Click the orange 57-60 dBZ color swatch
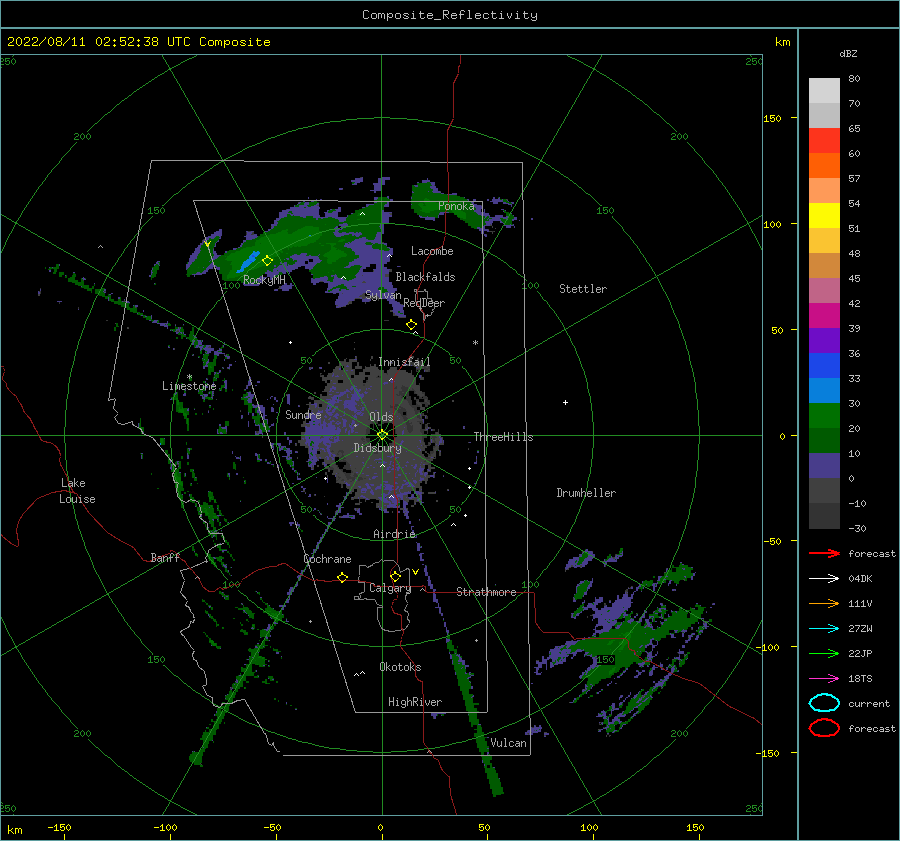Image resolution: width=900 pixels, height=841 pixels. click(x=824, y=166)
